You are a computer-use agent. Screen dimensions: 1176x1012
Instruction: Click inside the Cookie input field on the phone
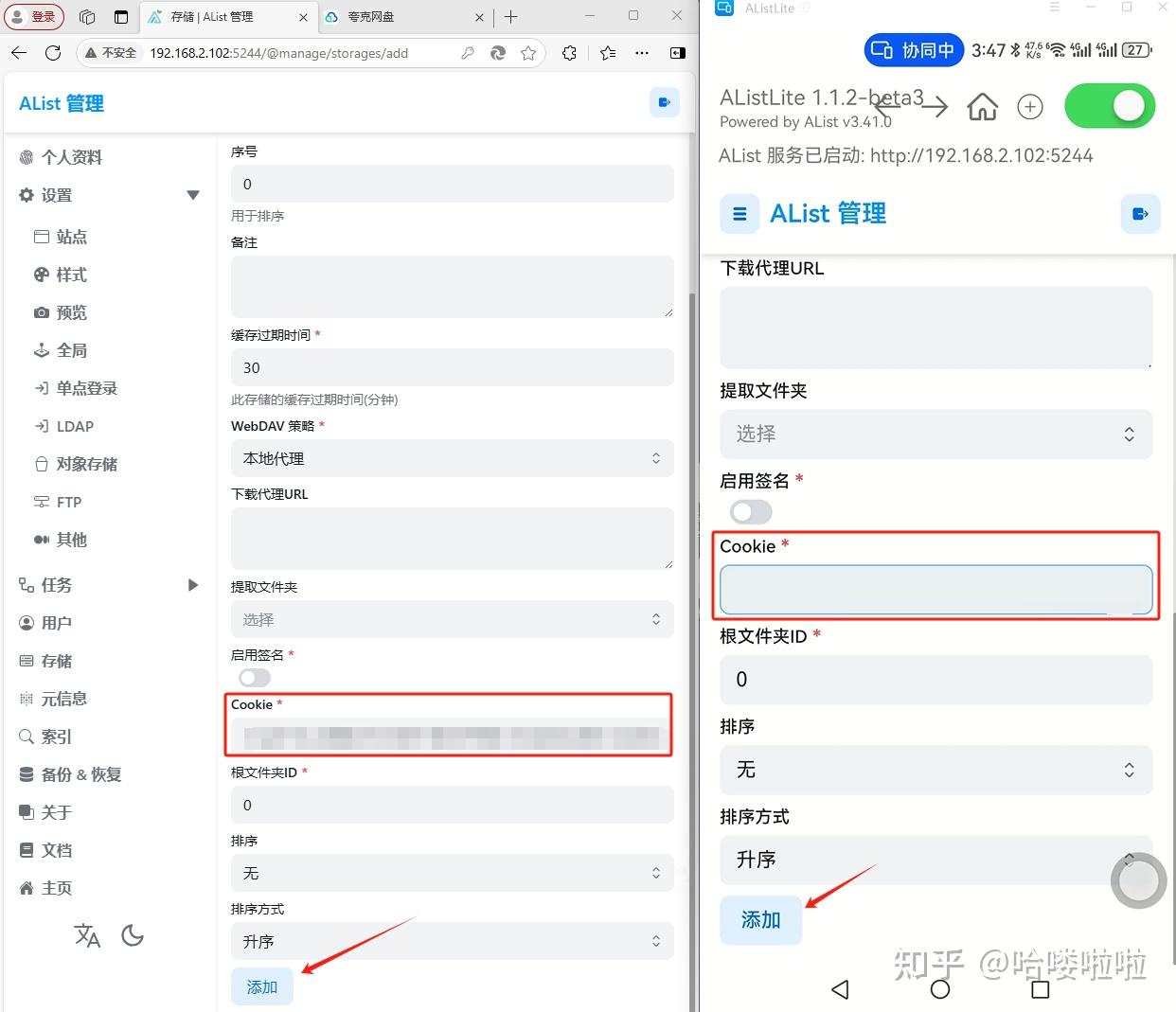point(935,589)
